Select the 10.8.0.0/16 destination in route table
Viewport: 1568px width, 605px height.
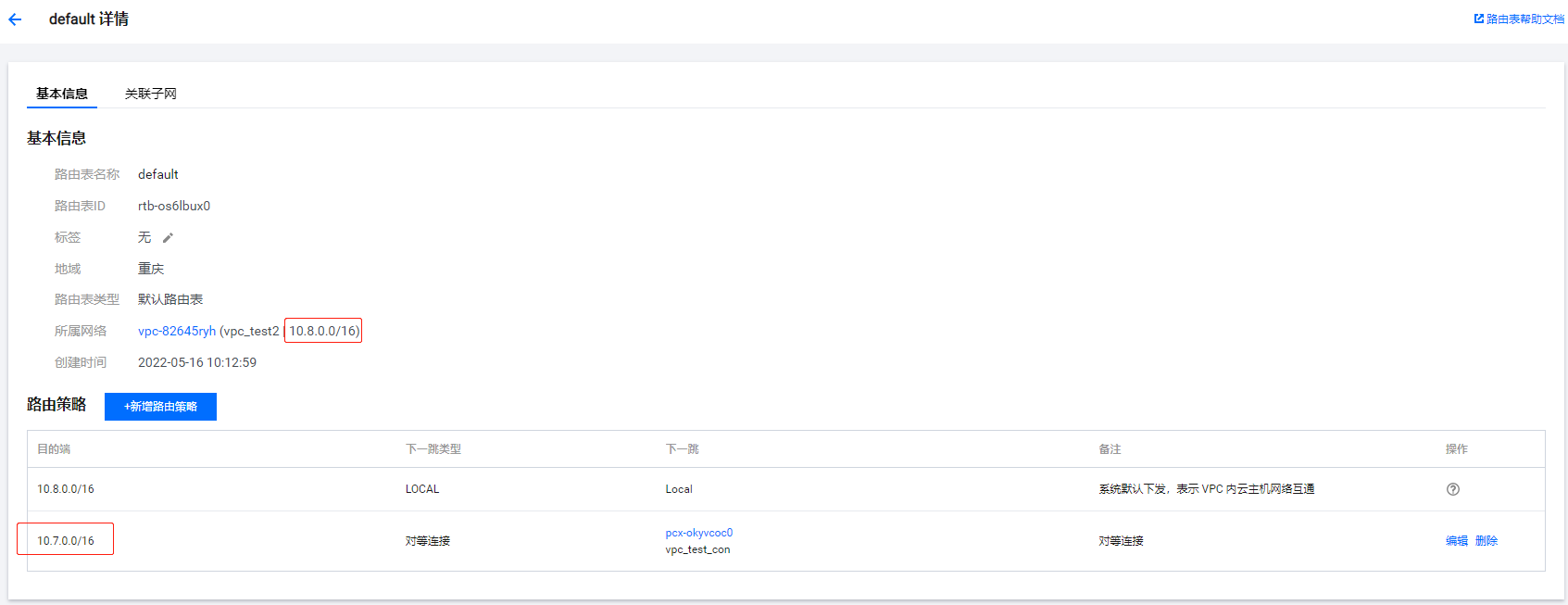(66, 489)
